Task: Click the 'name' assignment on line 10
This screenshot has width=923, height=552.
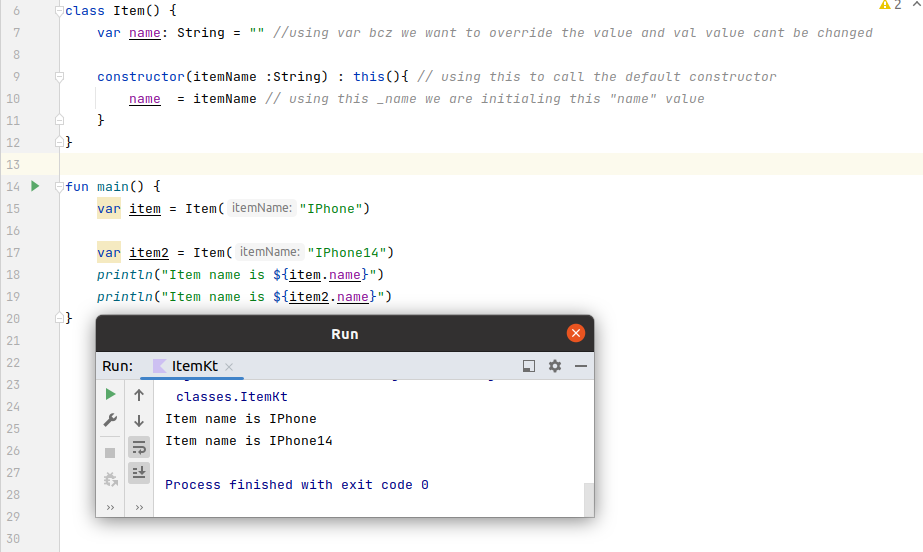Action: (x=145, y=99)
